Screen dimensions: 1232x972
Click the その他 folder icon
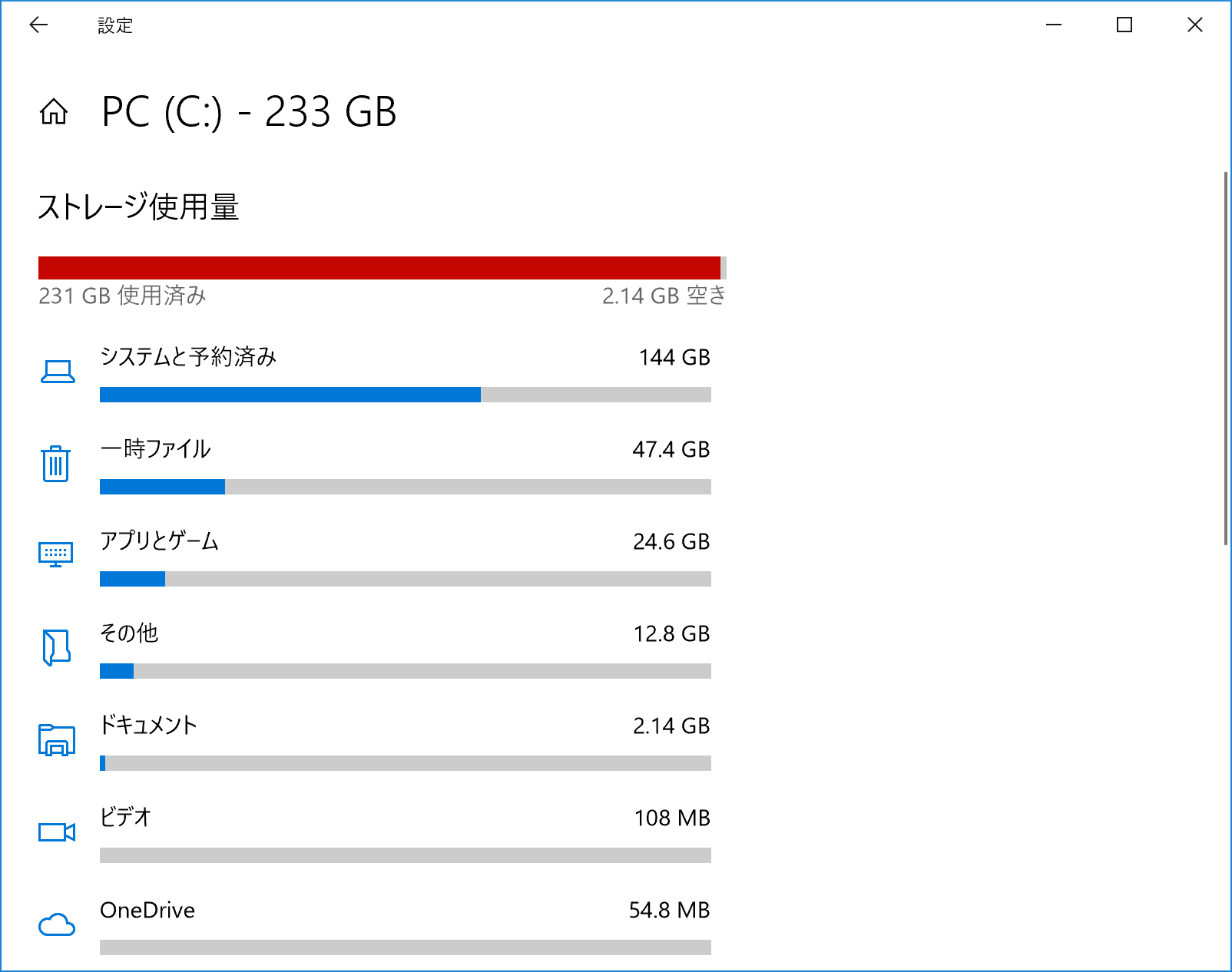coord(55,647)
